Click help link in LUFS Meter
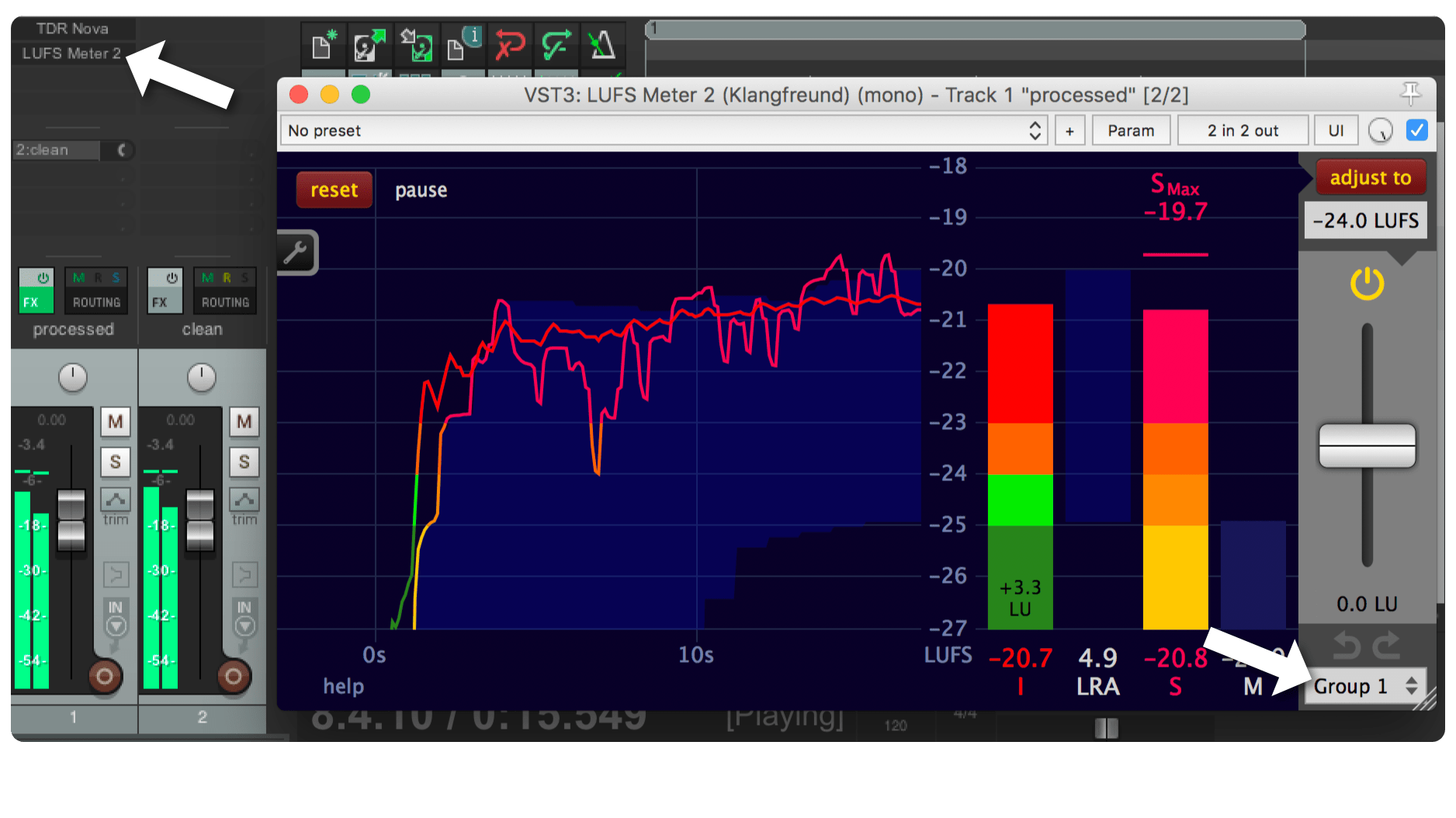Screen dimensions: 1456x818 [343, 686]
